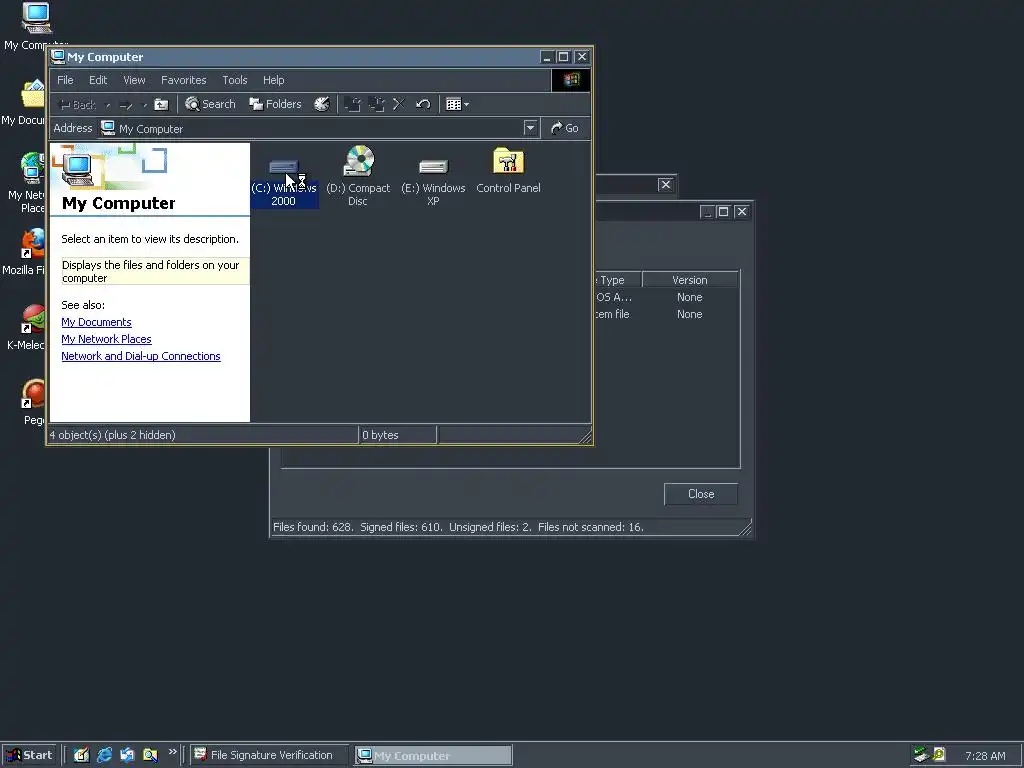Open the File menu
1024x768 pixels.
coord(65,80)
